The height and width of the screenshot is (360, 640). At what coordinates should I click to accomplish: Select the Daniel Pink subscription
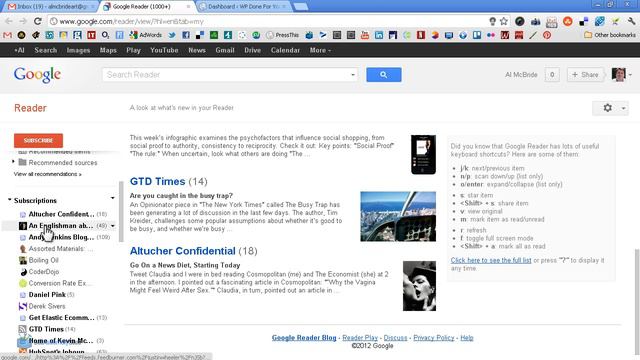tap(47, 294)
